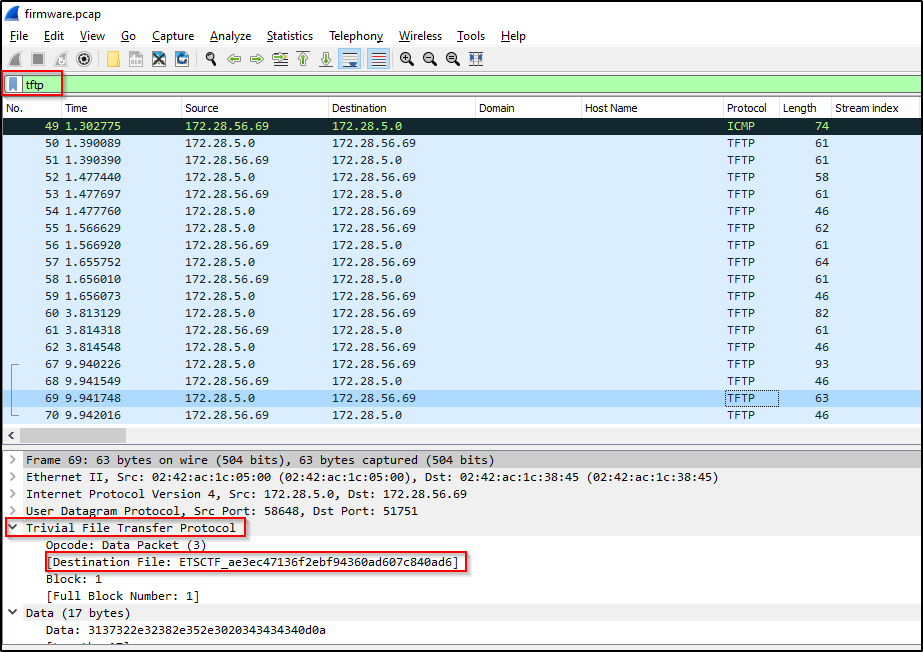Zoom in on the packet list
Screen dimensions: 923x652
[x=404, y=58]
